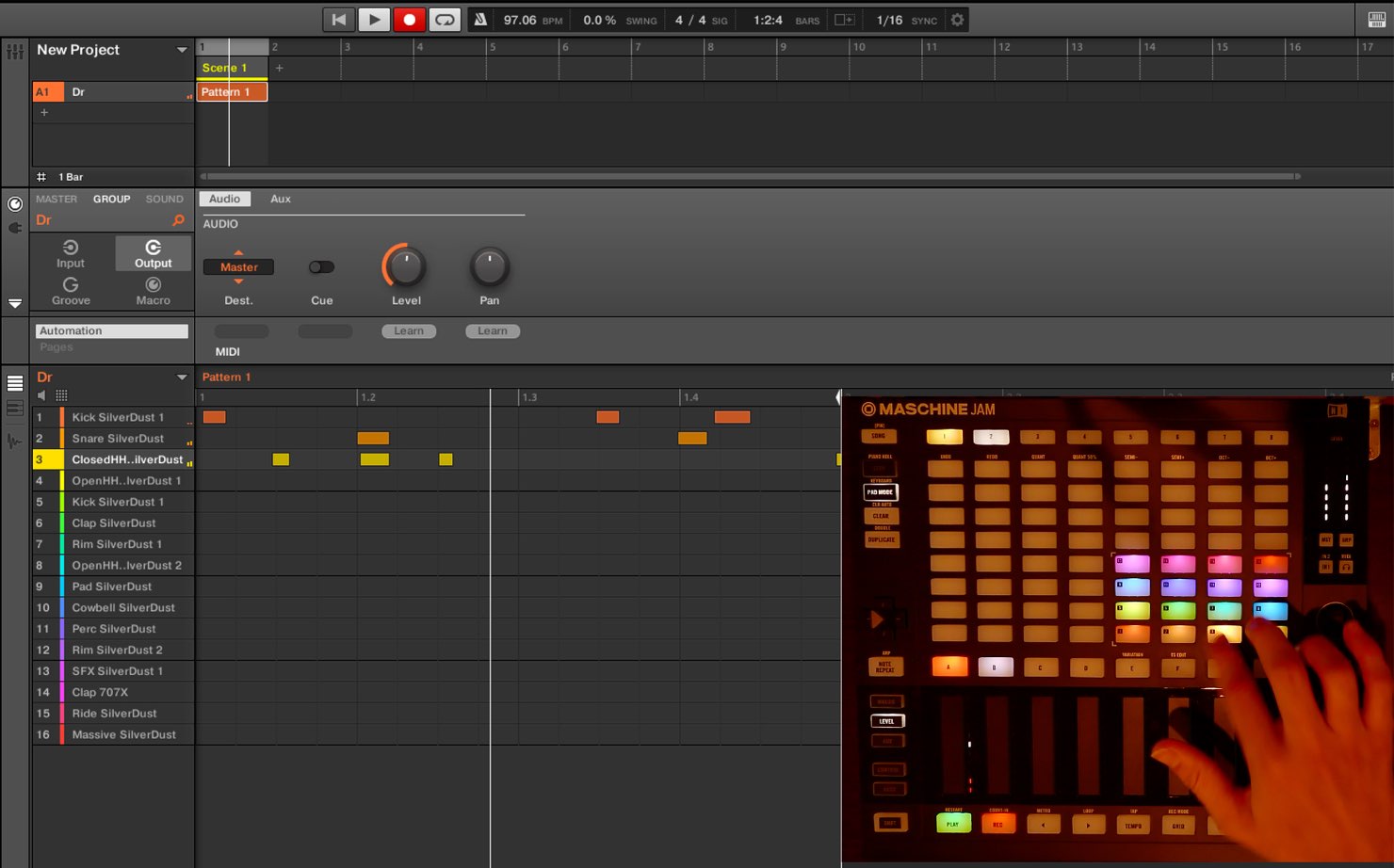Image resolution: width=1394 pixels, height=868 pixels.
Task: Open the New Project dropdown
Action: coord(182,50)
